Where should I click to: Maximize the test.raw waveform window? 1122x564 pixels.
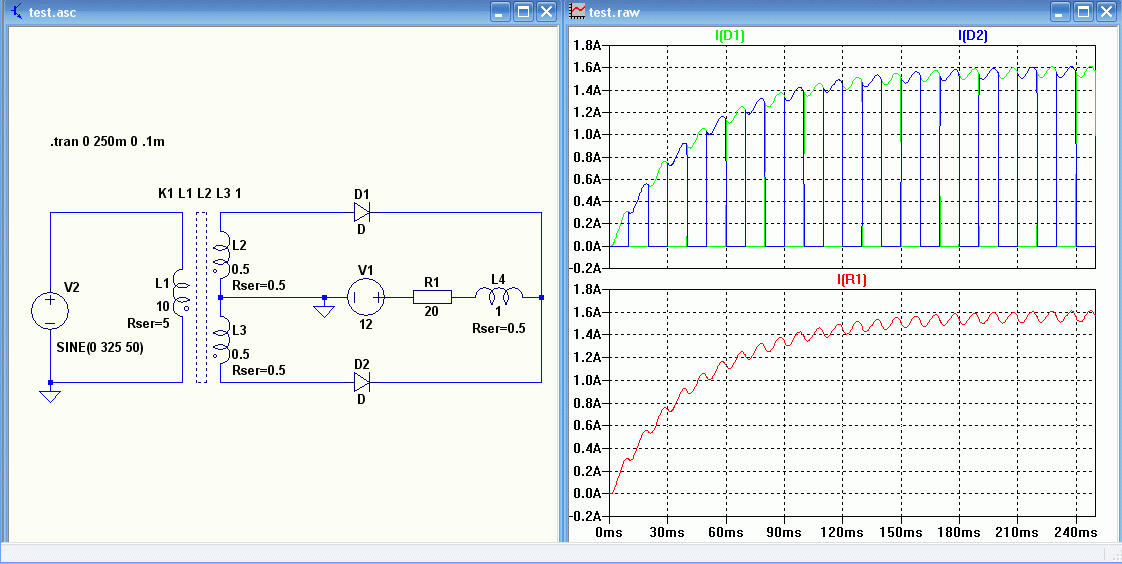[1084, 11]
